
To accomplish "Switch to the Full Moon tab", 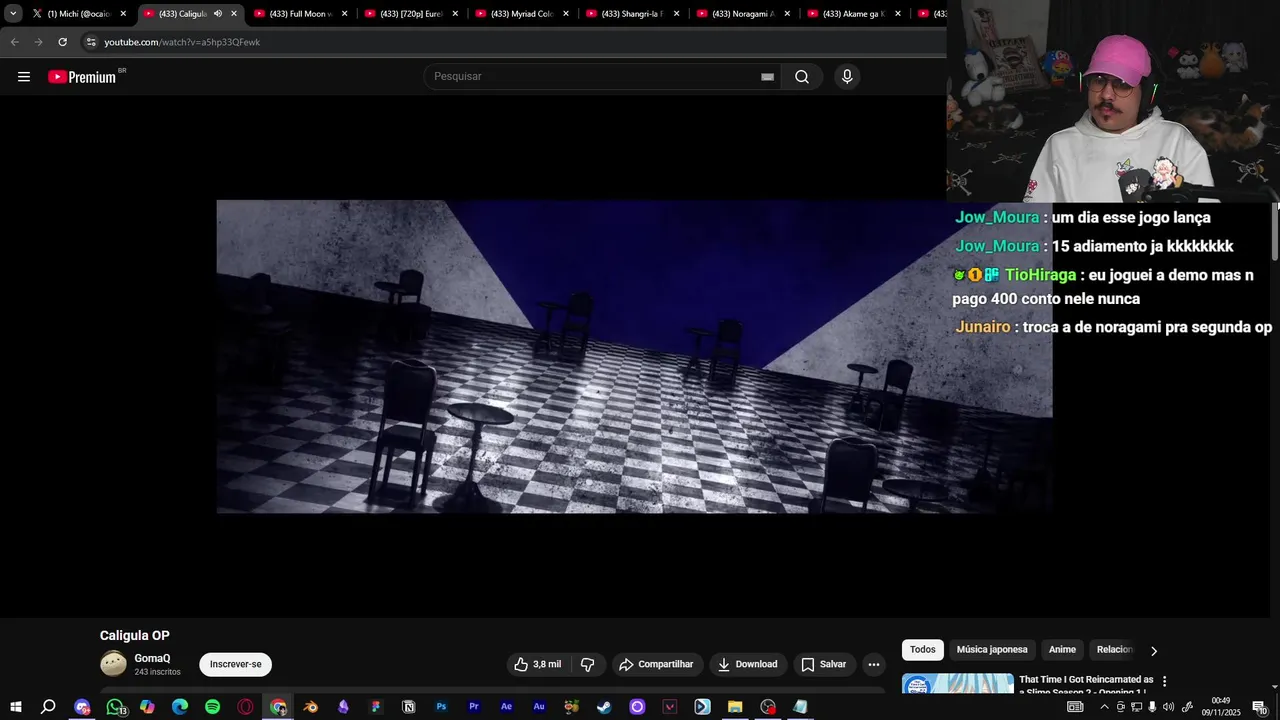I will [x=299, y=14].
